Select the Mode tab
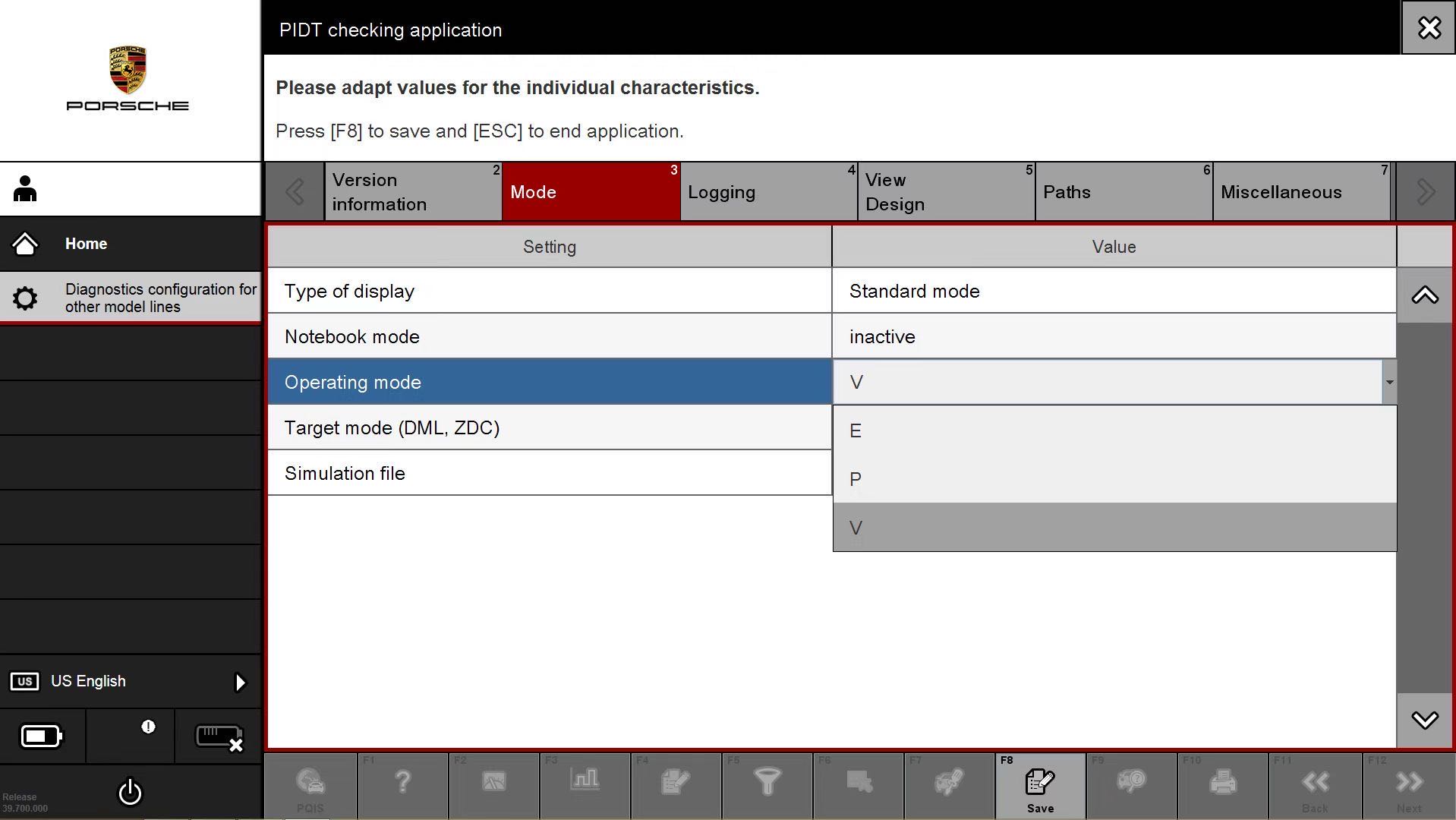 tap(591, 192)
